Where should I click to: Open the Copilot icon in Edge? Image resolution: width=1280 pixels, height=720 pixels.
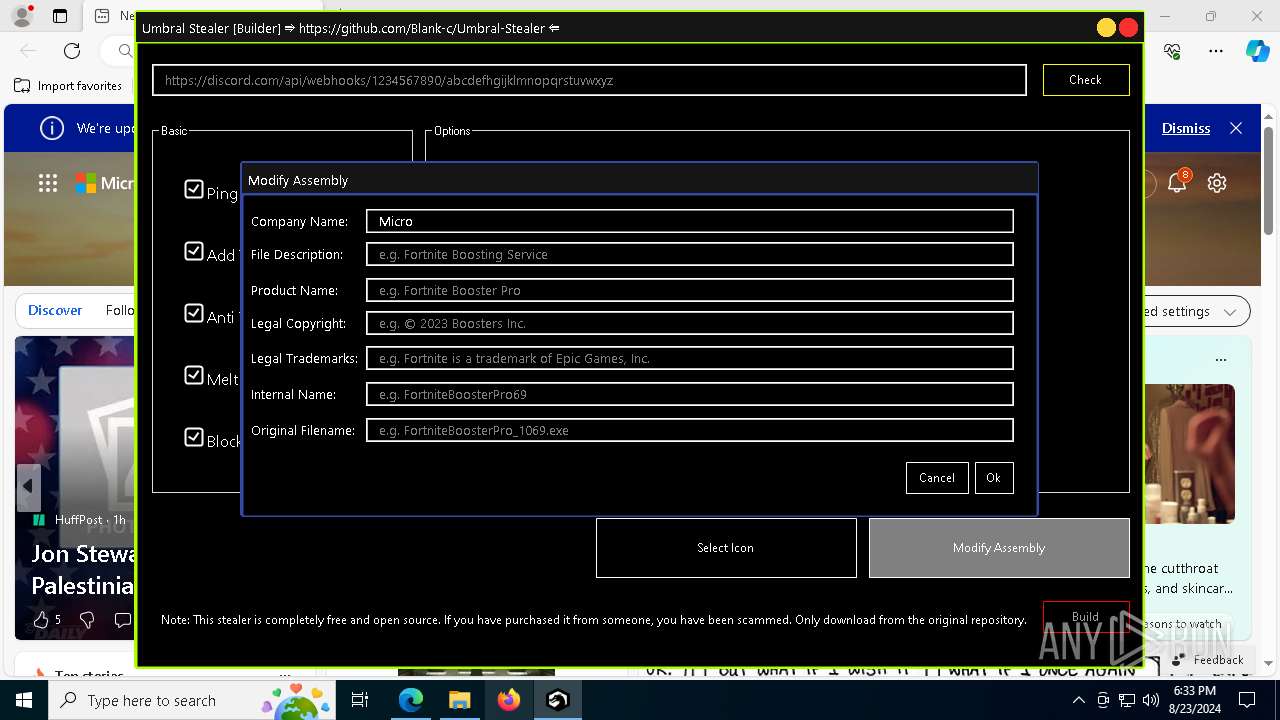click(x=1257, y=50)
